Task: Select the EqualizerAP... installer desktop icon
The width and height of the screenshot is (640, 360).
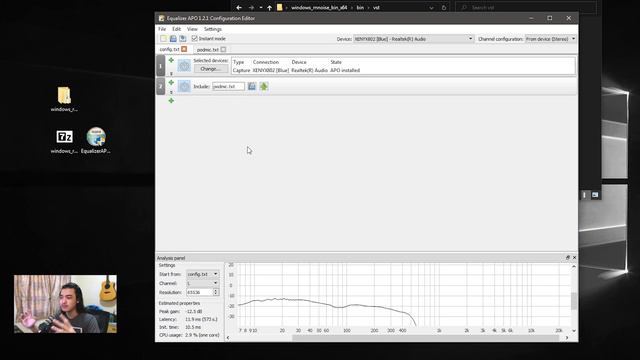Action: pyautogui.click(x=96, y=141)
